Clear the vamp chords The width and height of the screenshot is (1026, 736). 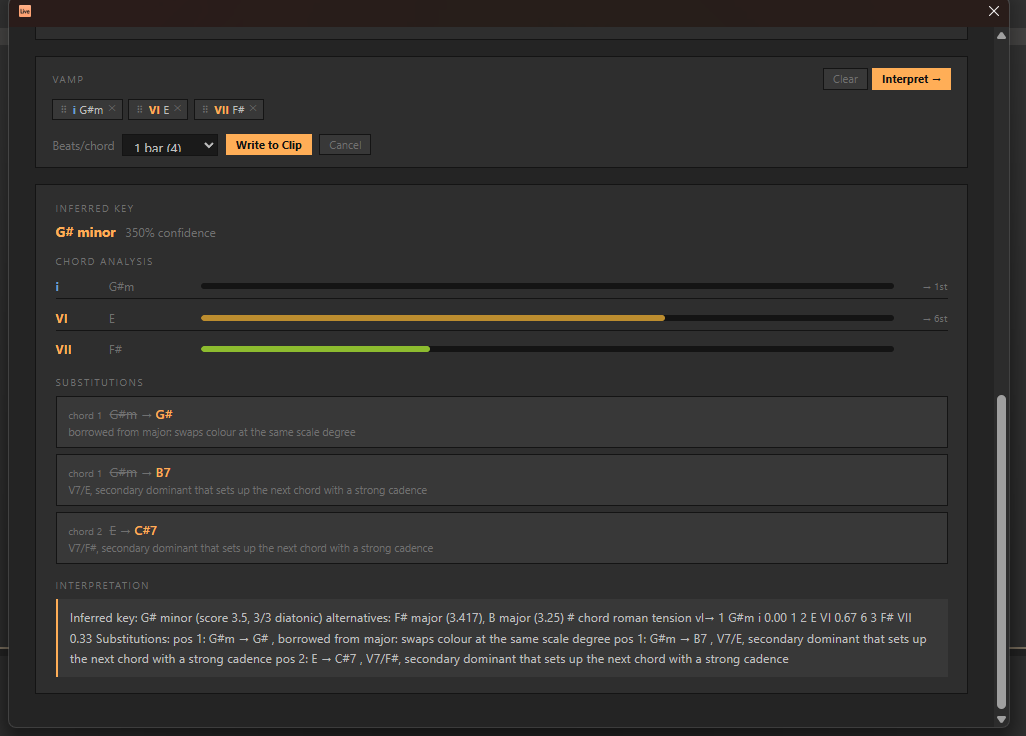(845, 79)
